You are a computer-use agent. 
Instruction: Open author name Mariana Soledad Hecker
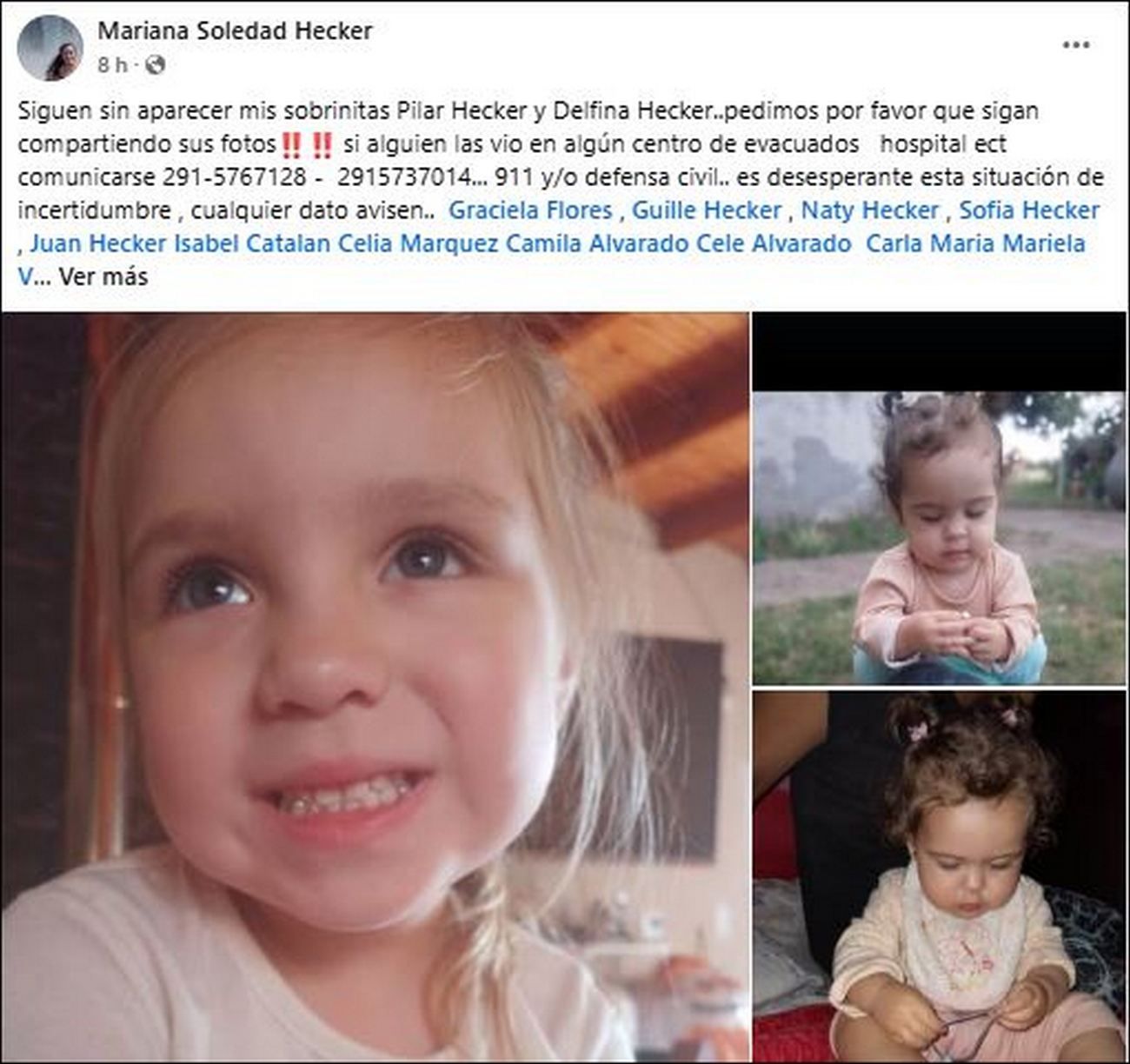235,30
